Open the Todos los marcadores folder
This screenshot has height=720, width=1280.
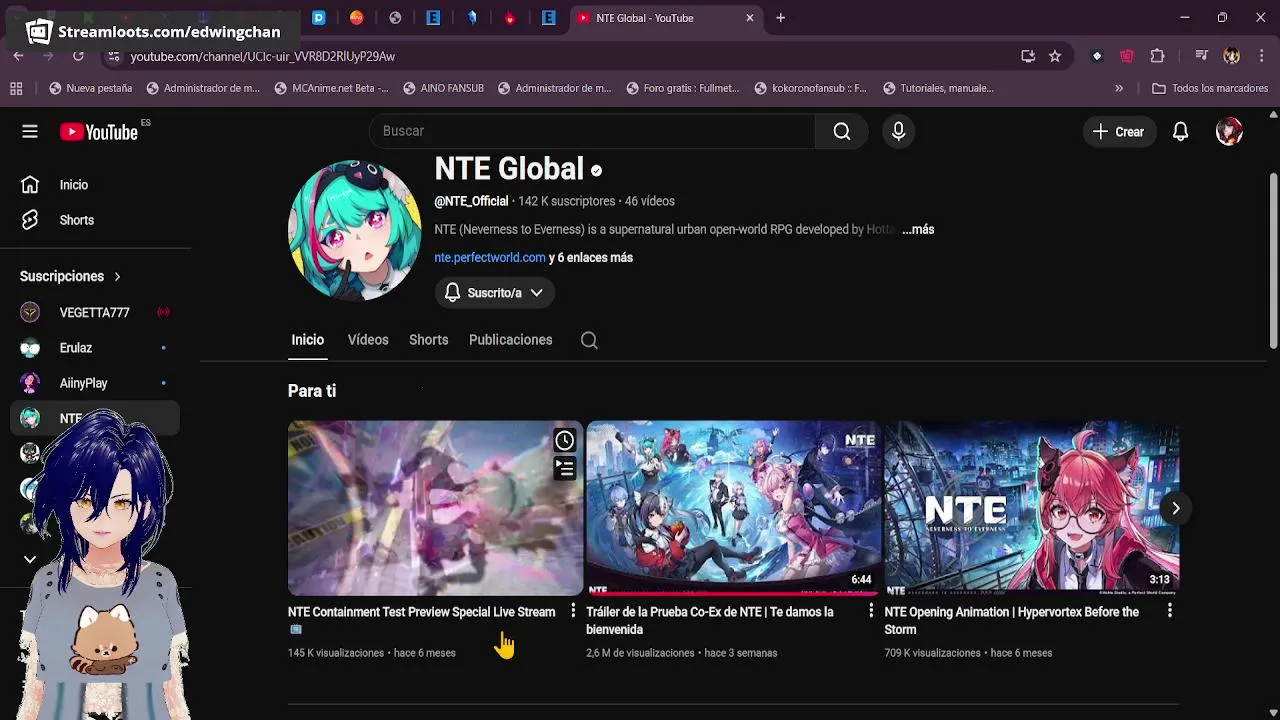tap(1210, 88)
